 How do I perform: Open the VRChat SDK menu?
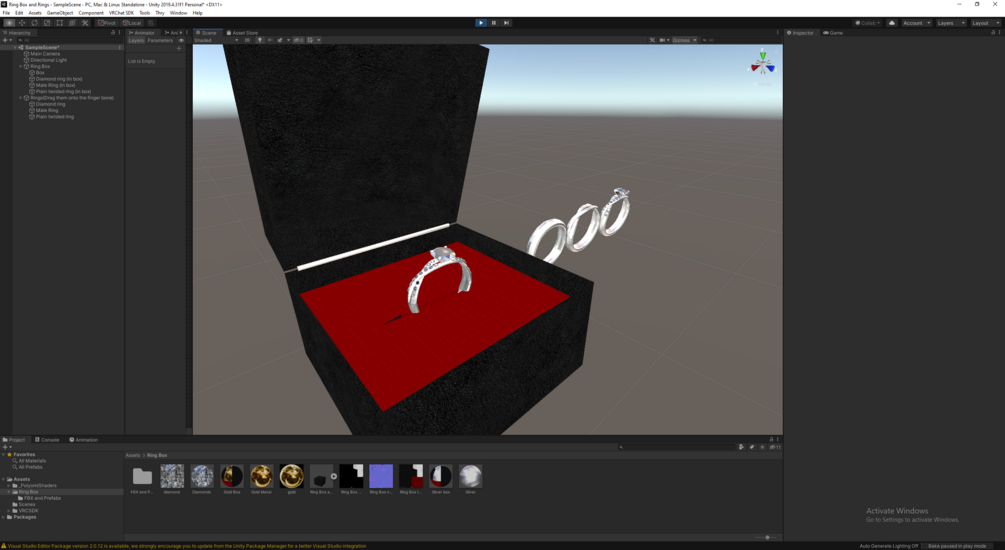tap(121, 13)
